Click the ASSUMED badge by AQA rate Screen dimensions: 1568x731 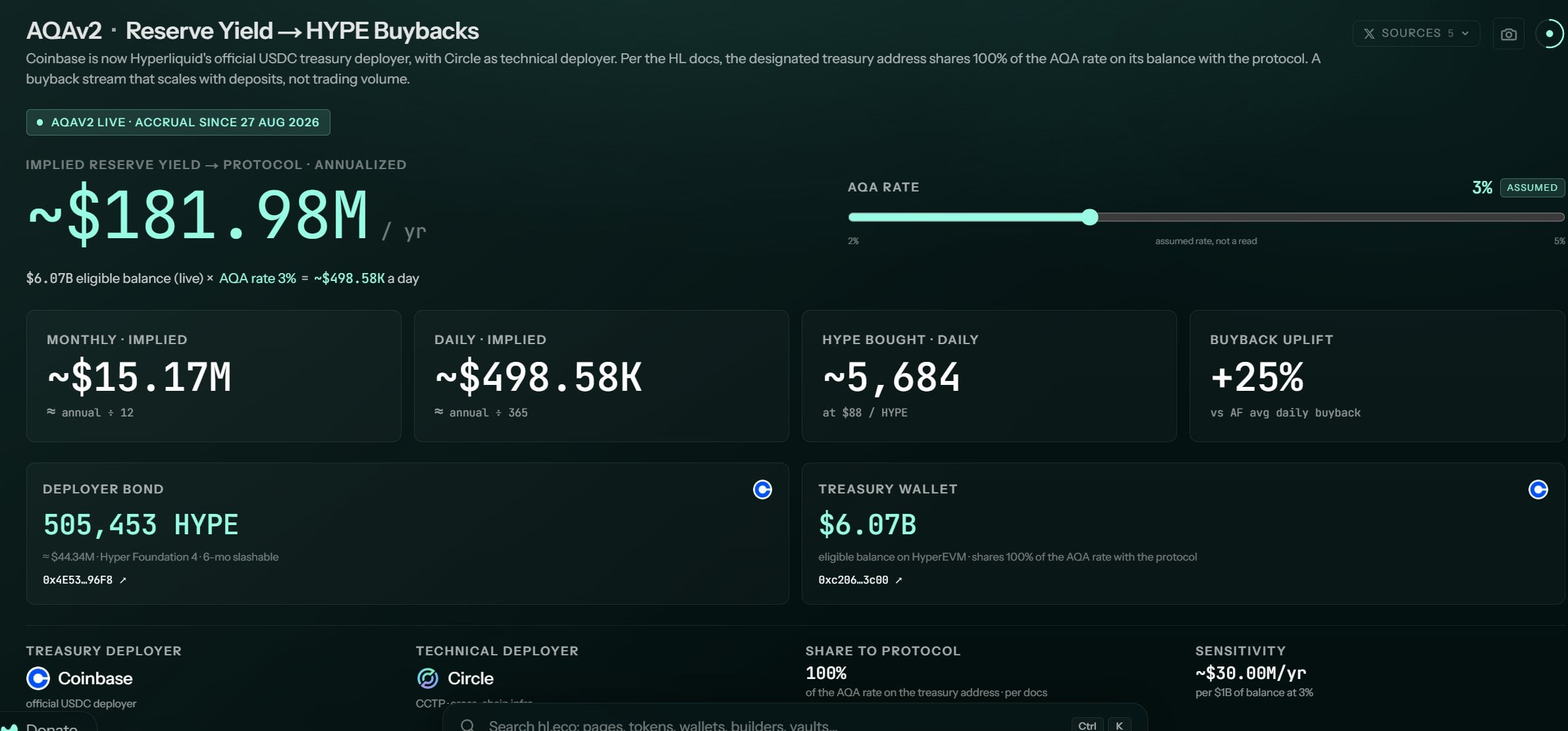pos(1532,188)
